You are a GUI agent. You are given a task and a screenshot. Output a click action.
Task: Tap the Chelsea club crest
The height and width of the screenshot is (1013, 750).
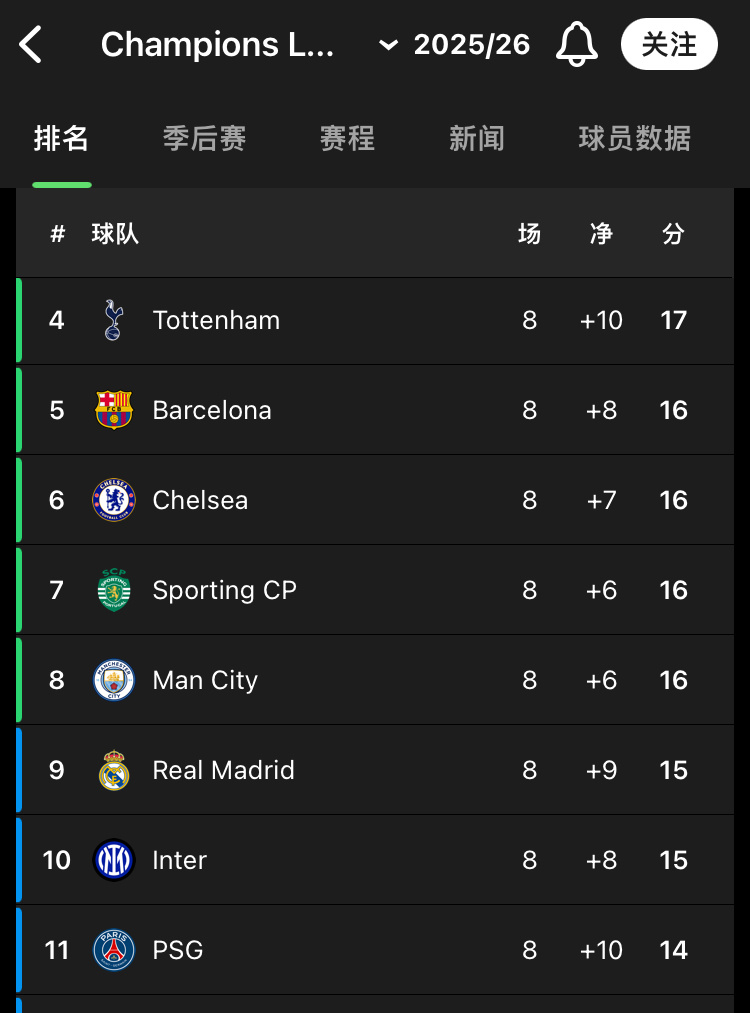coord(113,500)
